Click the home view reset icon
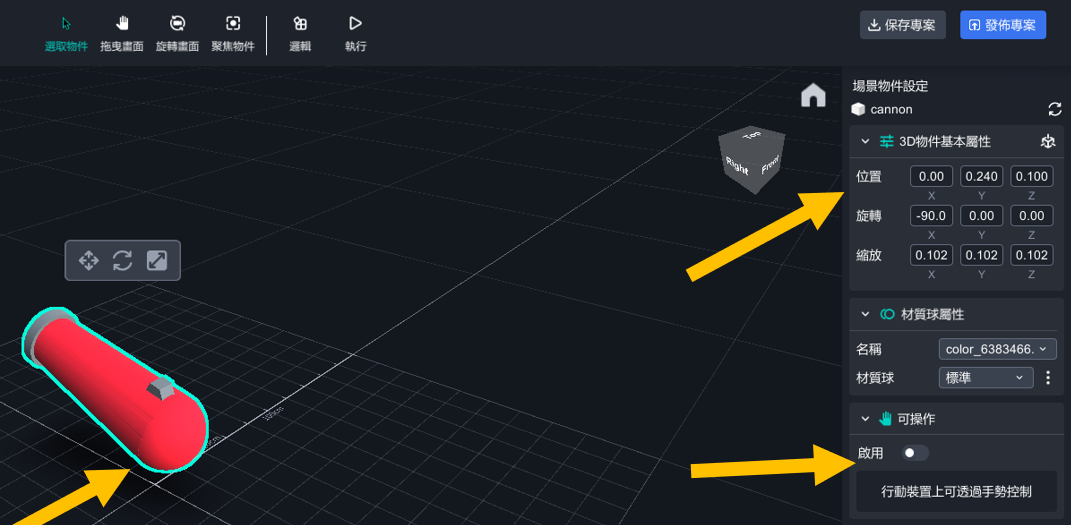 point(813,95)
